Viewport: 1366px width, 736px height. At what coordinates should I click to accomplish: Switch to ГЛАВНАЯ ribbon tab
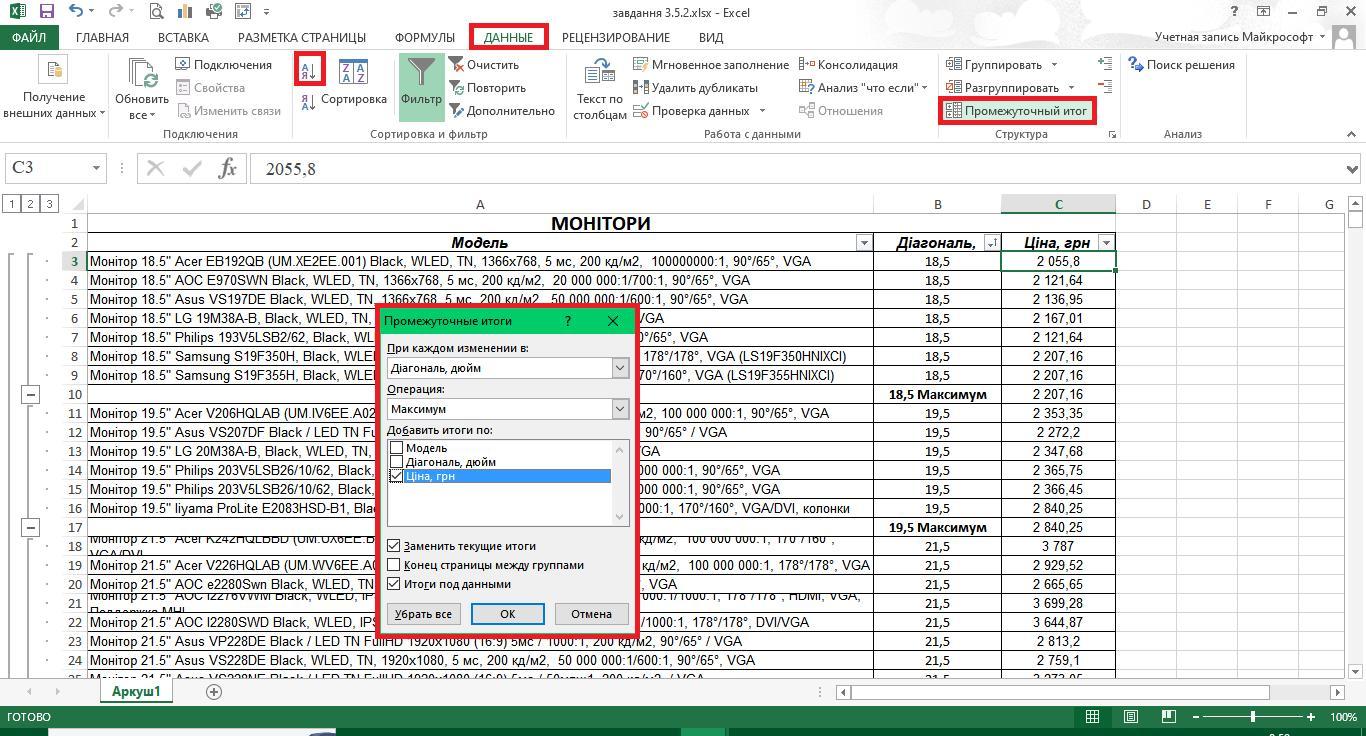click(x=102, y=37)
